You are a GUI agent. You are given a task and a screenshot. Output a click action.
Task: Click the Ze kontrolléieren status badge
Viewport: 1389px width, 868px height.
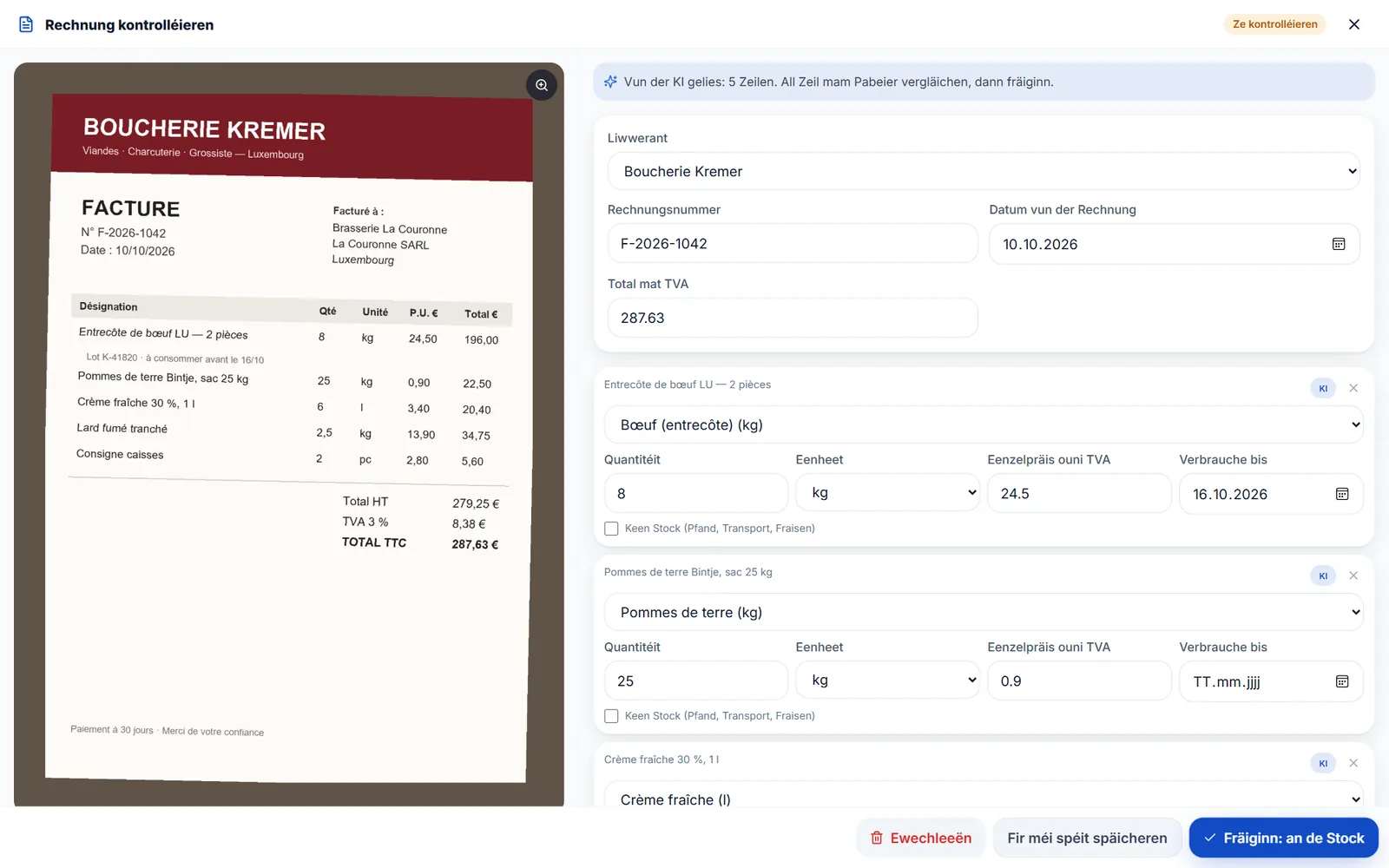click(x=1274, y=24)
